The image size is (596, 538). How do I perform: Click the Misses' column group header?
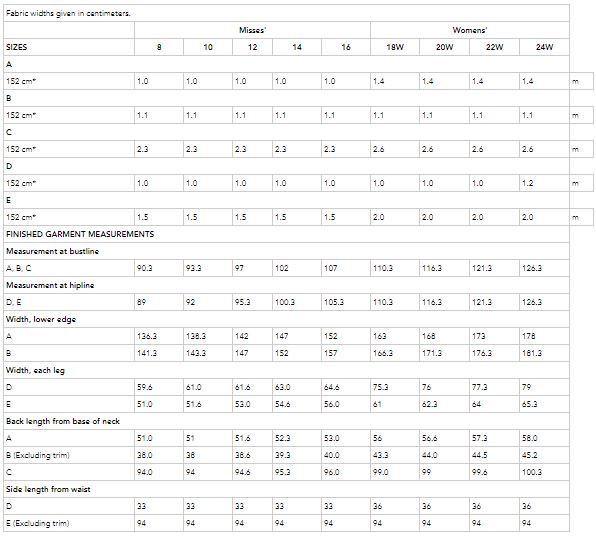[x=252, y=30]
